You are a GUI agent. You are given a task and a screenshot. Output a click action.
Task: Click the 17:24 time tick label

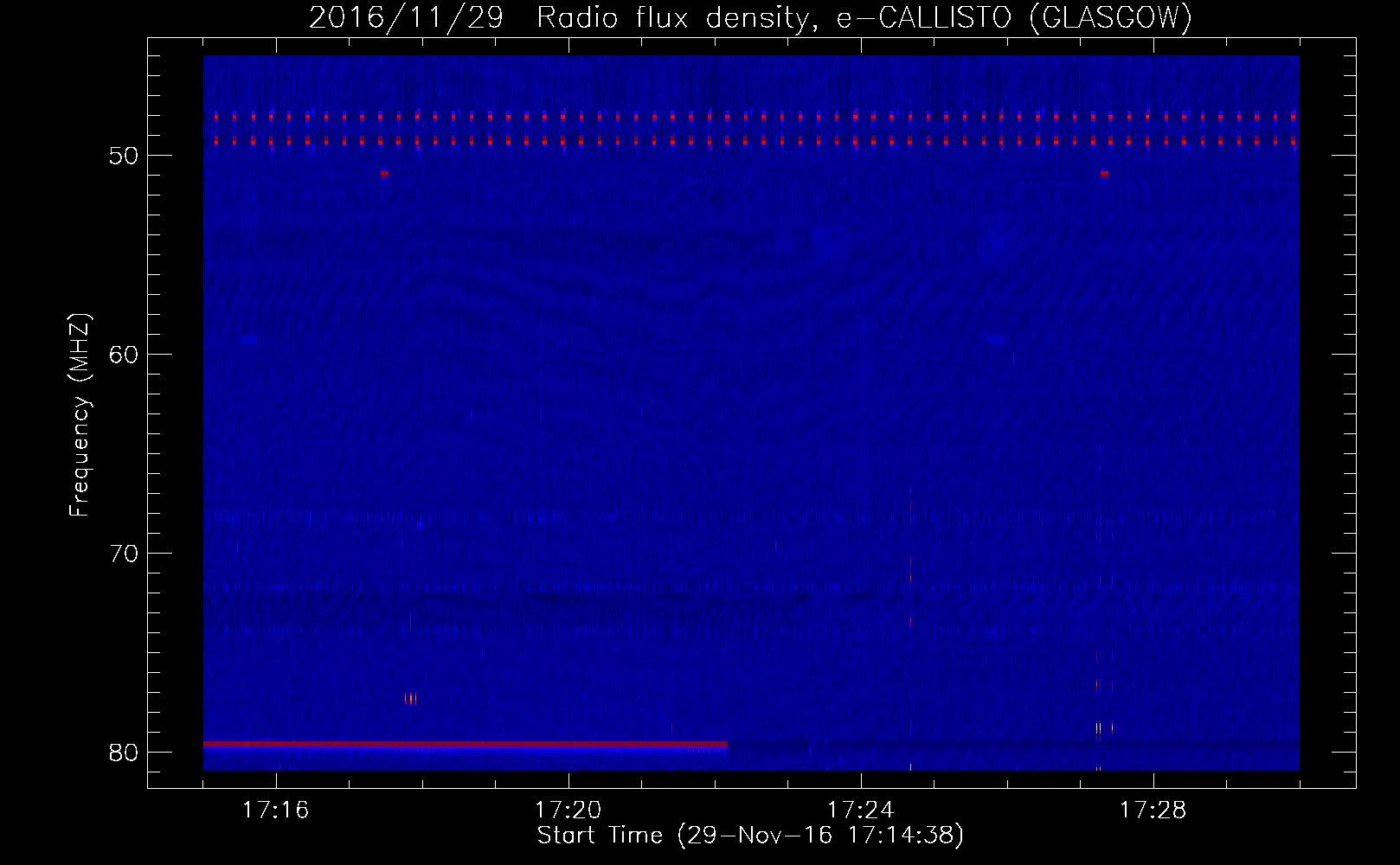point(860,811)
